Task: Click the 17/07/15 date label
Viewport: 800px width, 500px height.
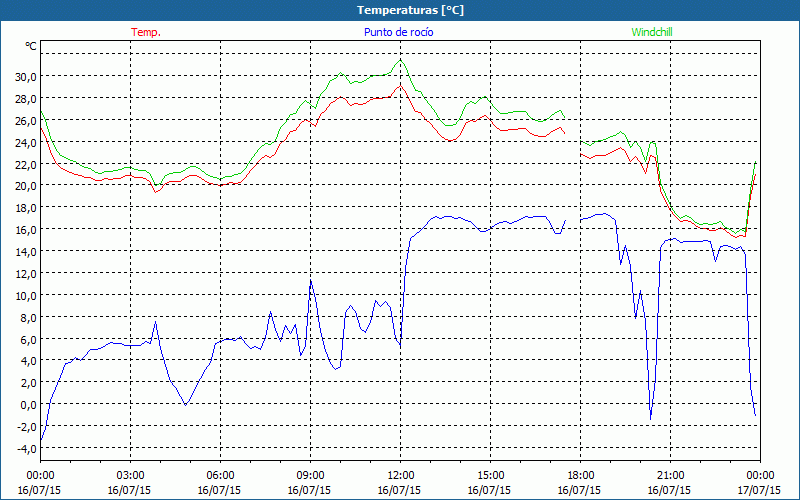Action: (x=760, y=490)
